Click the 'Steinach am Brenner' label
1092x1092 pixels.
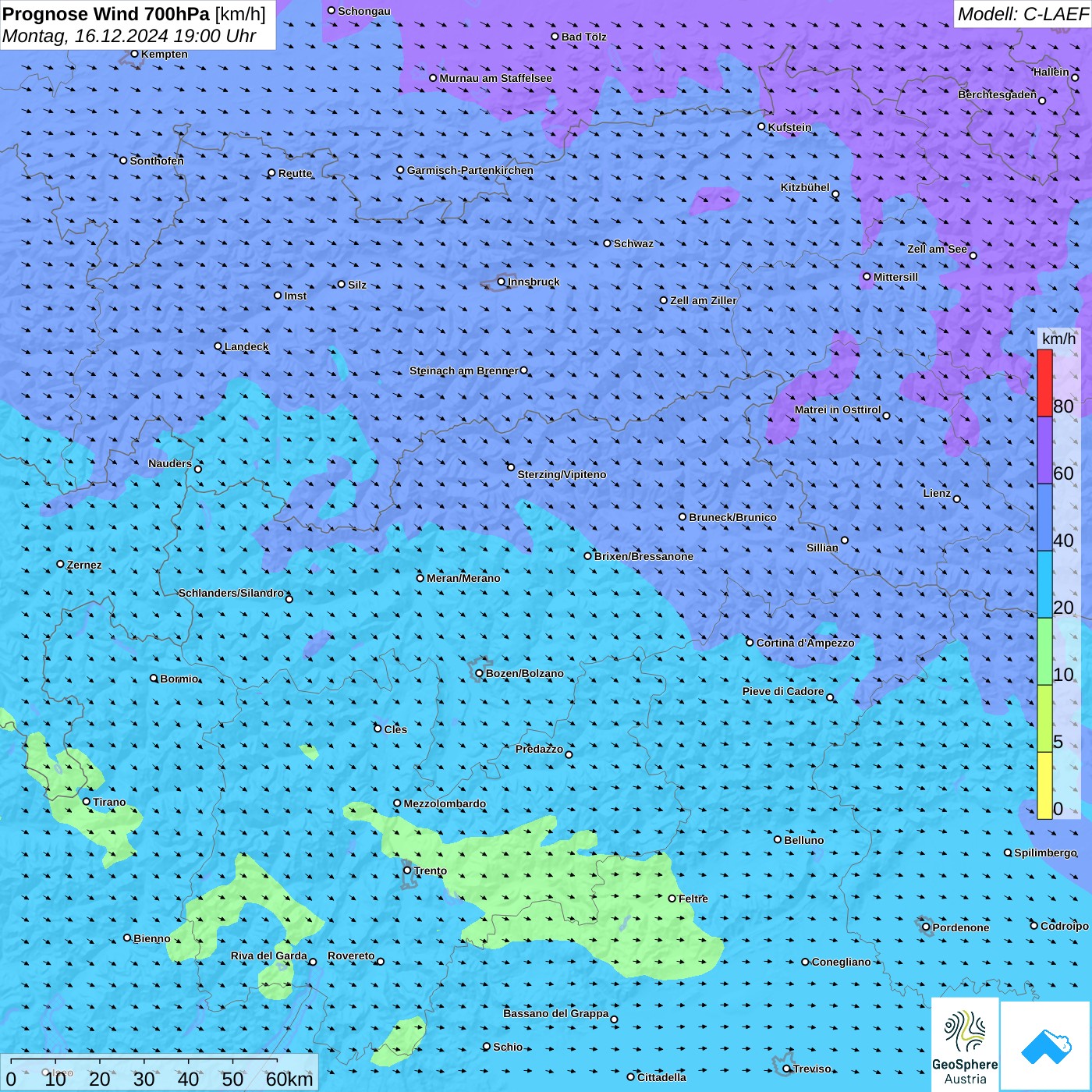click(x=464, y=370)
